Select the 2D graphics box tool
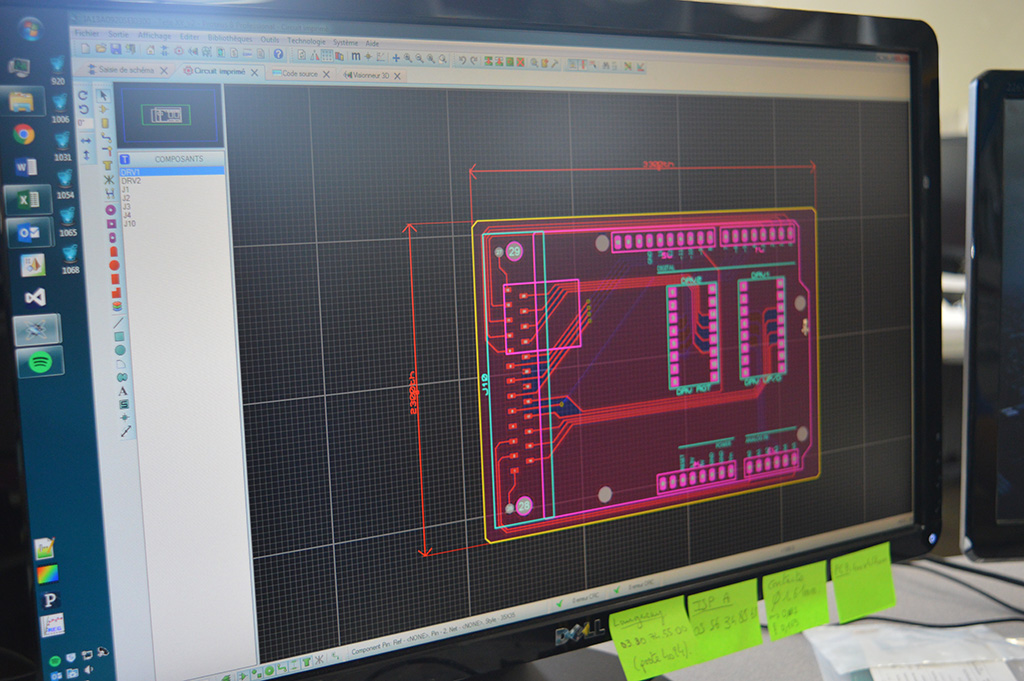Image resolution: width=1024 pixels, height=681 pixels. (119, 337)
